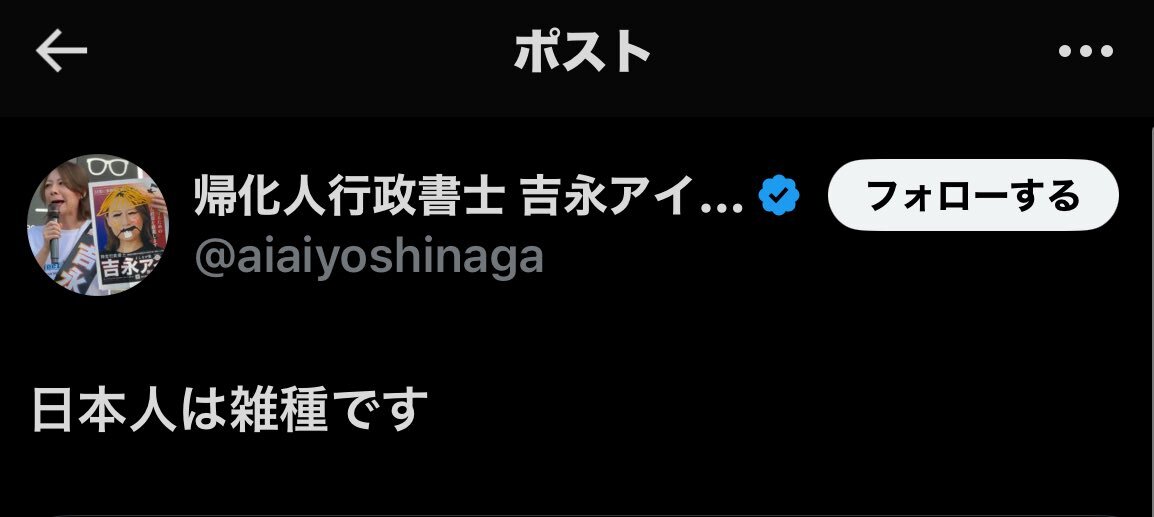Open the circular profile avatar photo
Viewport: 1154px width, 517px height.
[x=97, y=225]
